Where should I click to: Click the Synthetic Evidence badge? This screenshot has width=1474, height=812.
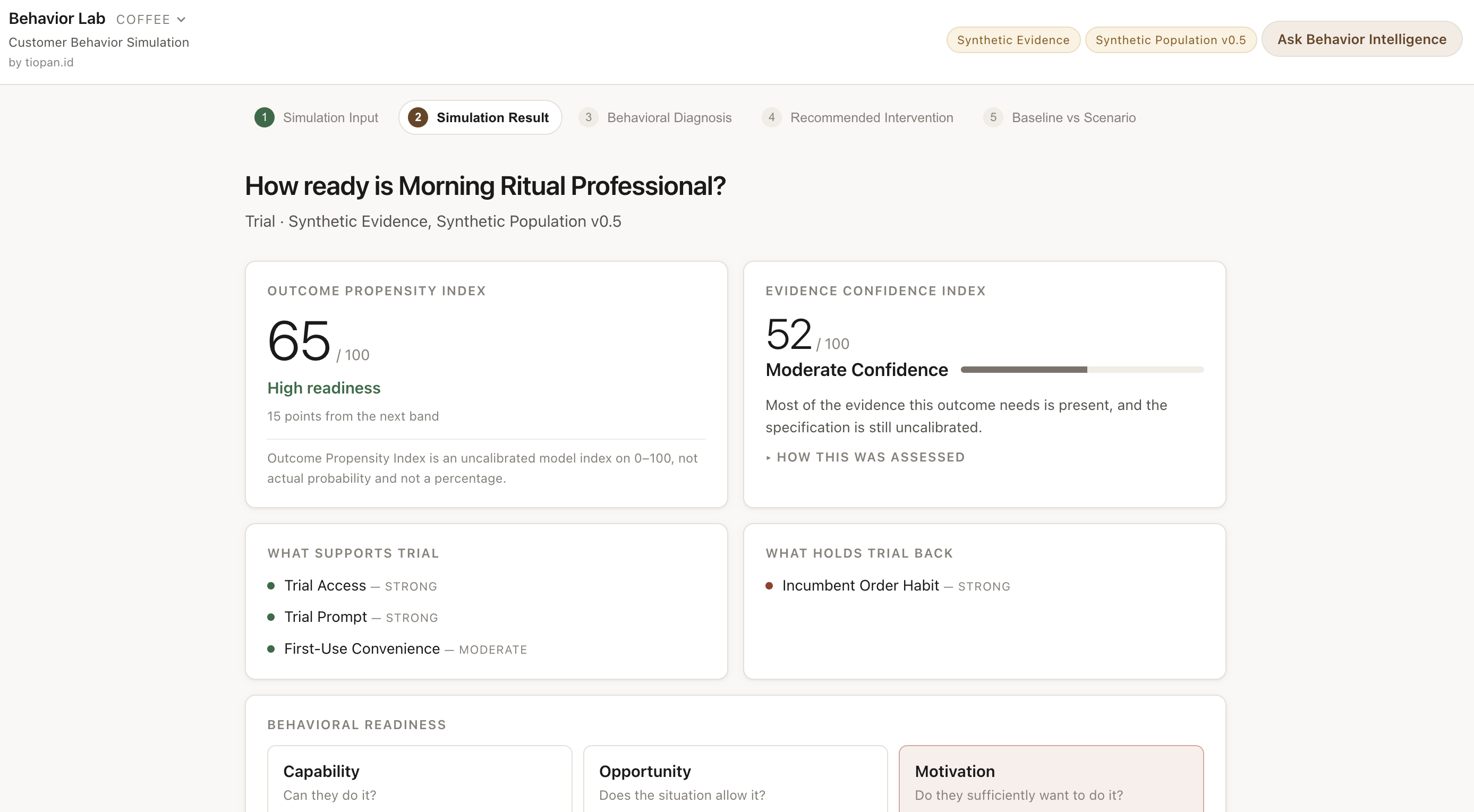pos(1013,40)
